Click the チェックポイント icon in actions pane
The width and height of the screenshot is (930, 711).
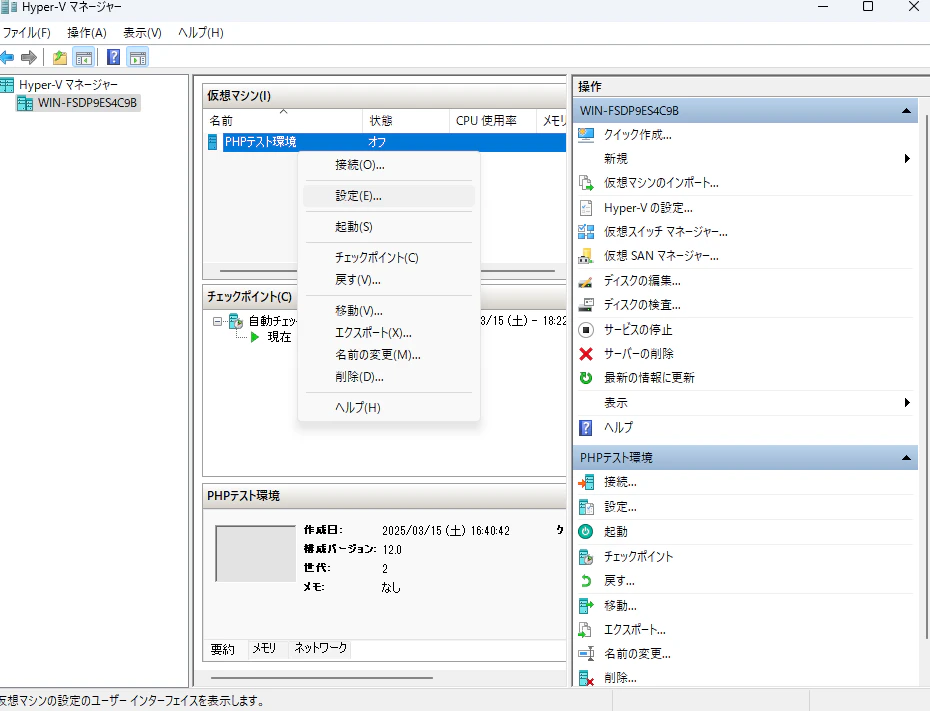[x=586, y=557]
